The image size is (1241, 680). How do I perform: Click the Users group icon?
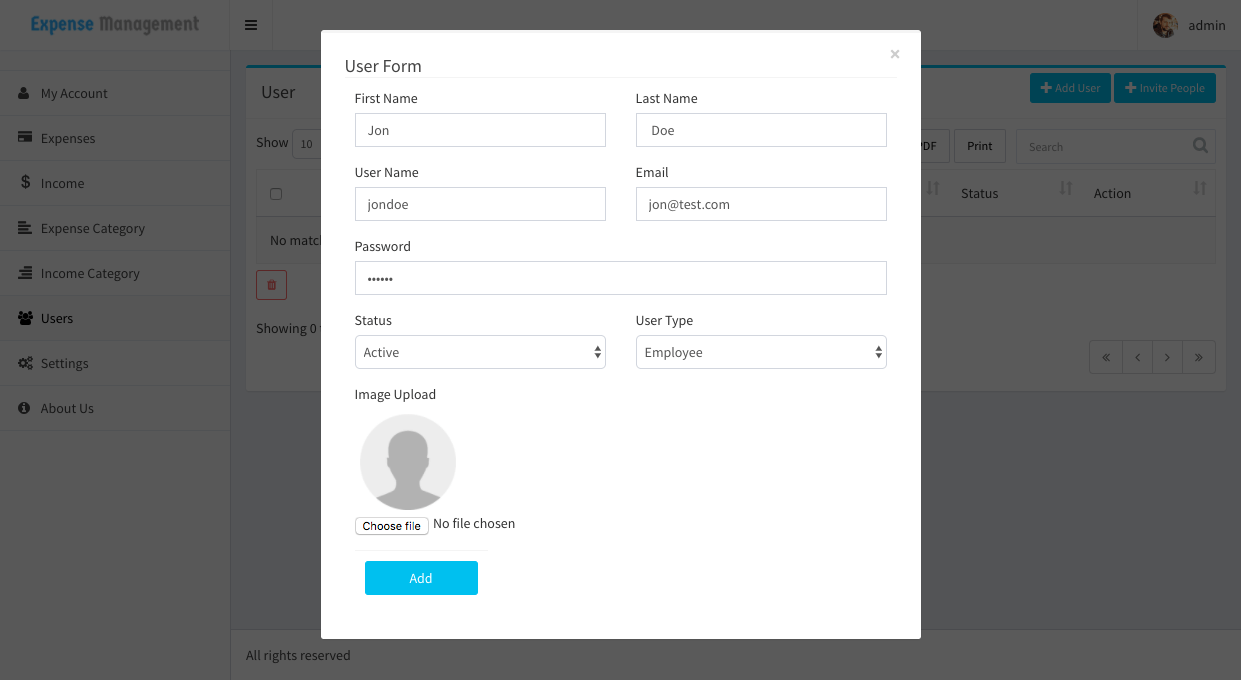[25, 318]
